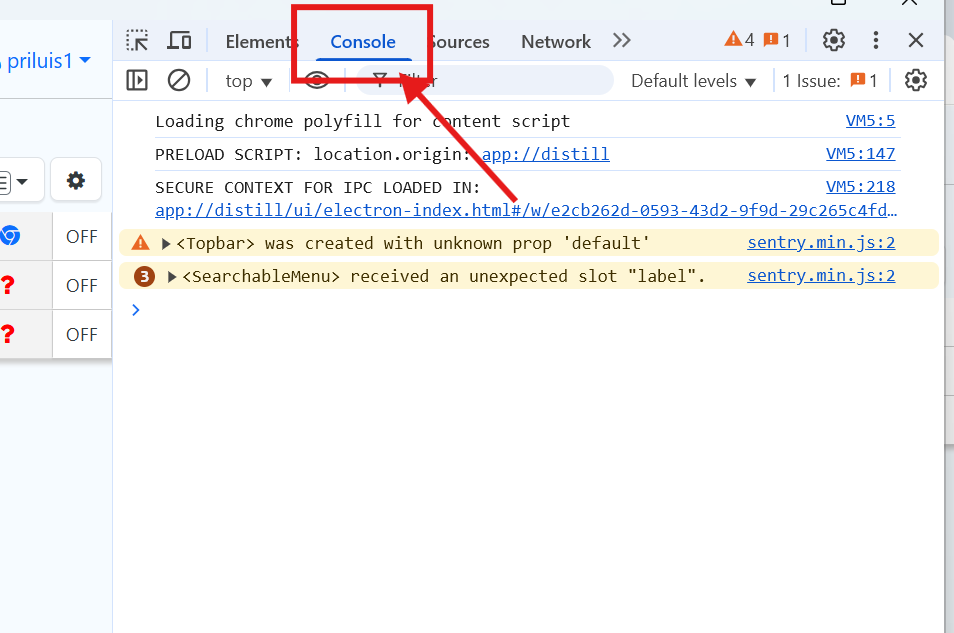Open the VM5:147 source link
The width and height of the screenshot is (954, 633).
[860, 154]
